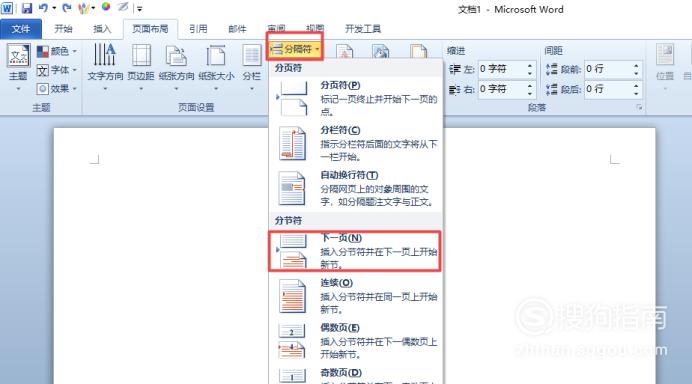Click the theme Effects (效果) icon
The height and width of the screenshot is (384, 692).
(42, 89)
